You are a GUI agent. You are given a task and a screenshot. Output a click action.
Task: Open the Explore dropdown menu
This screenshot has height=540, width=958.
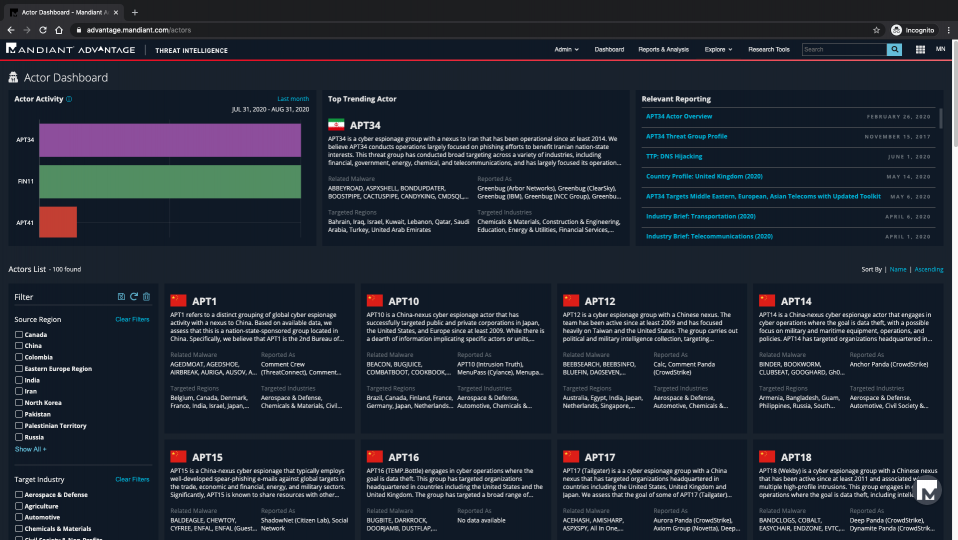pos(718,49)
